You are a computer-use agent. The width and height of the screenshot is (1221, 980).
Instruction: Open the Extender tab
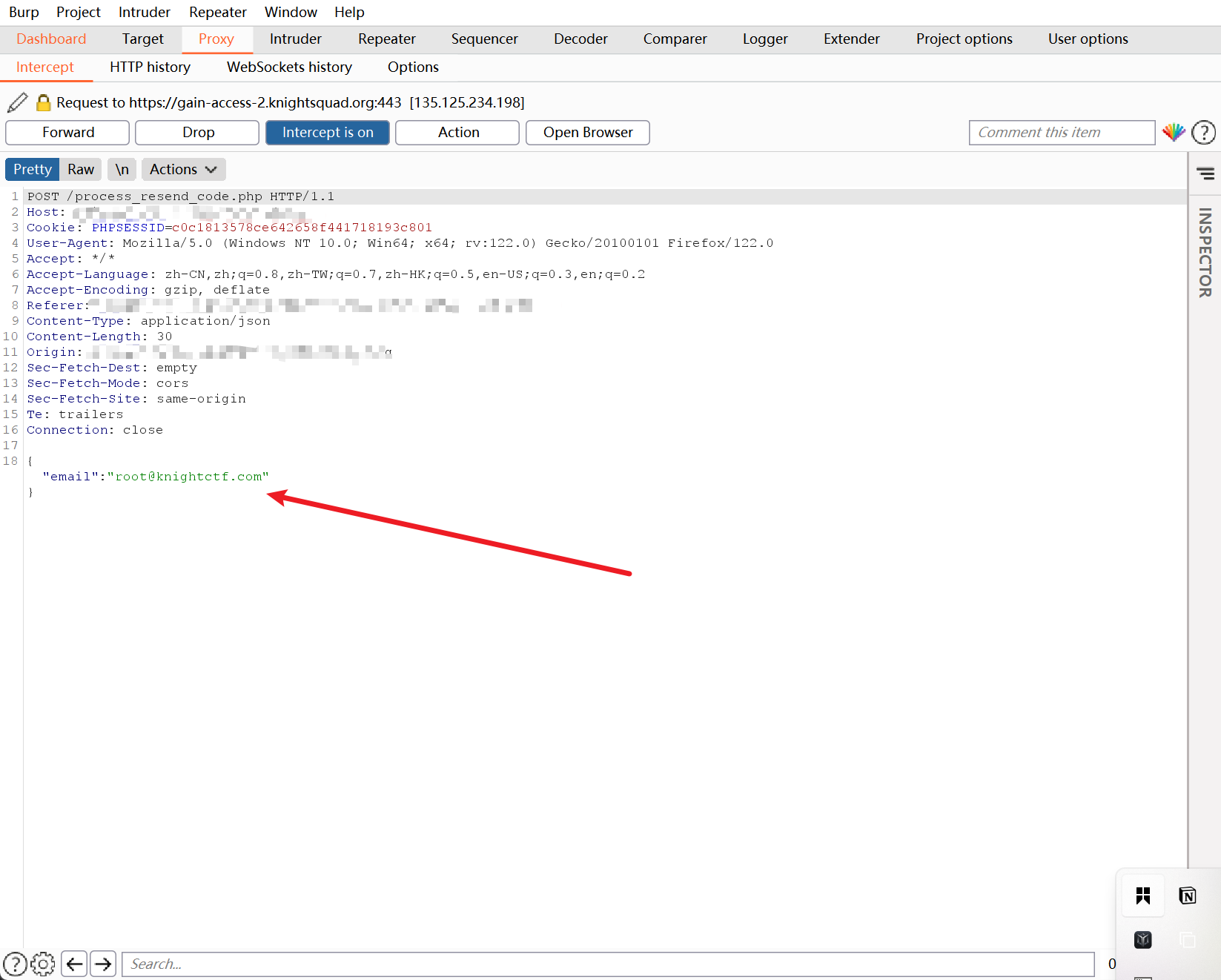coord(852,39)
